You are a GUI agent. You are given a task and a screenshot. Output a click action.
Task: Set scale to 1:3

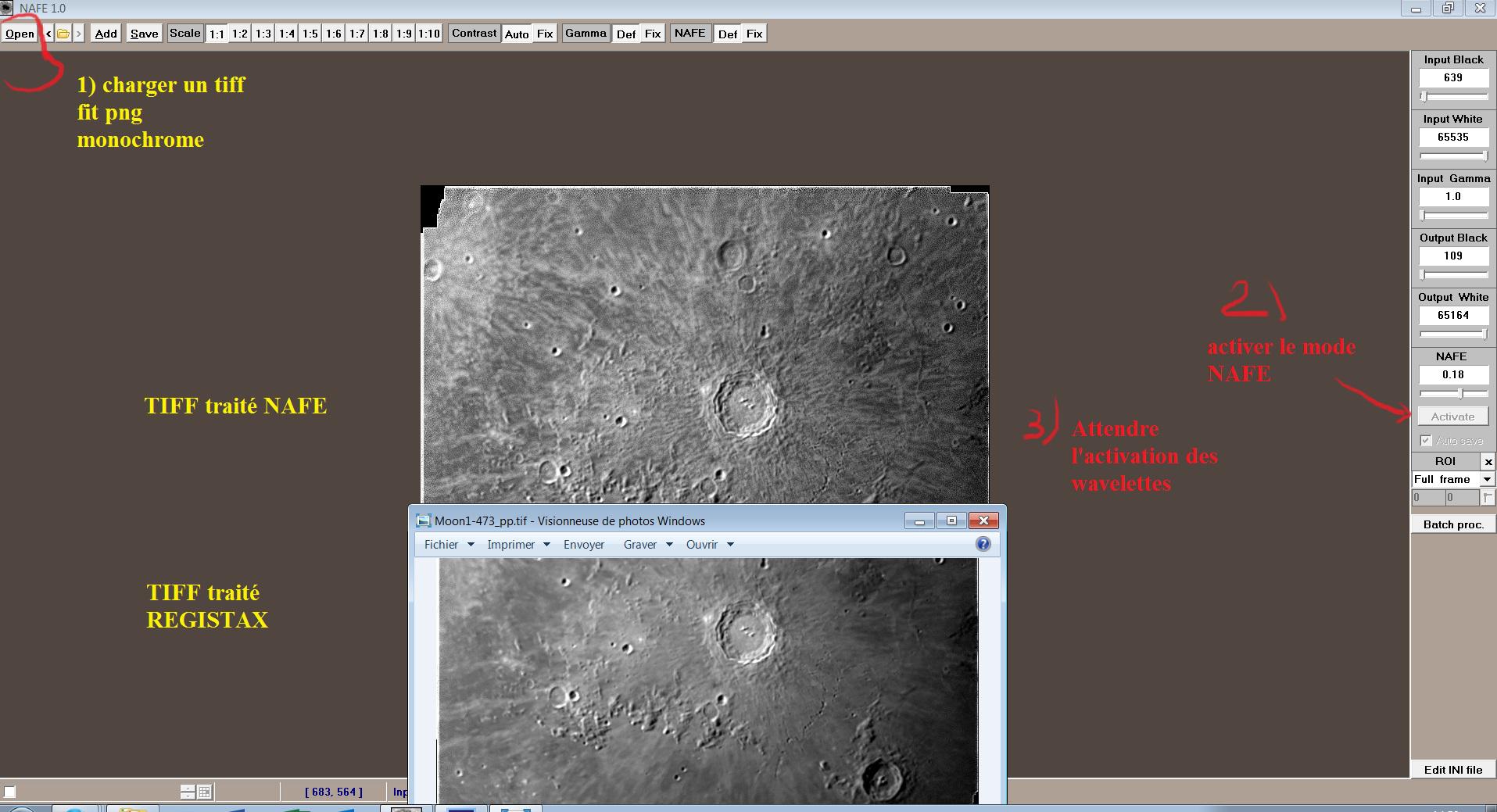(263, 34)
